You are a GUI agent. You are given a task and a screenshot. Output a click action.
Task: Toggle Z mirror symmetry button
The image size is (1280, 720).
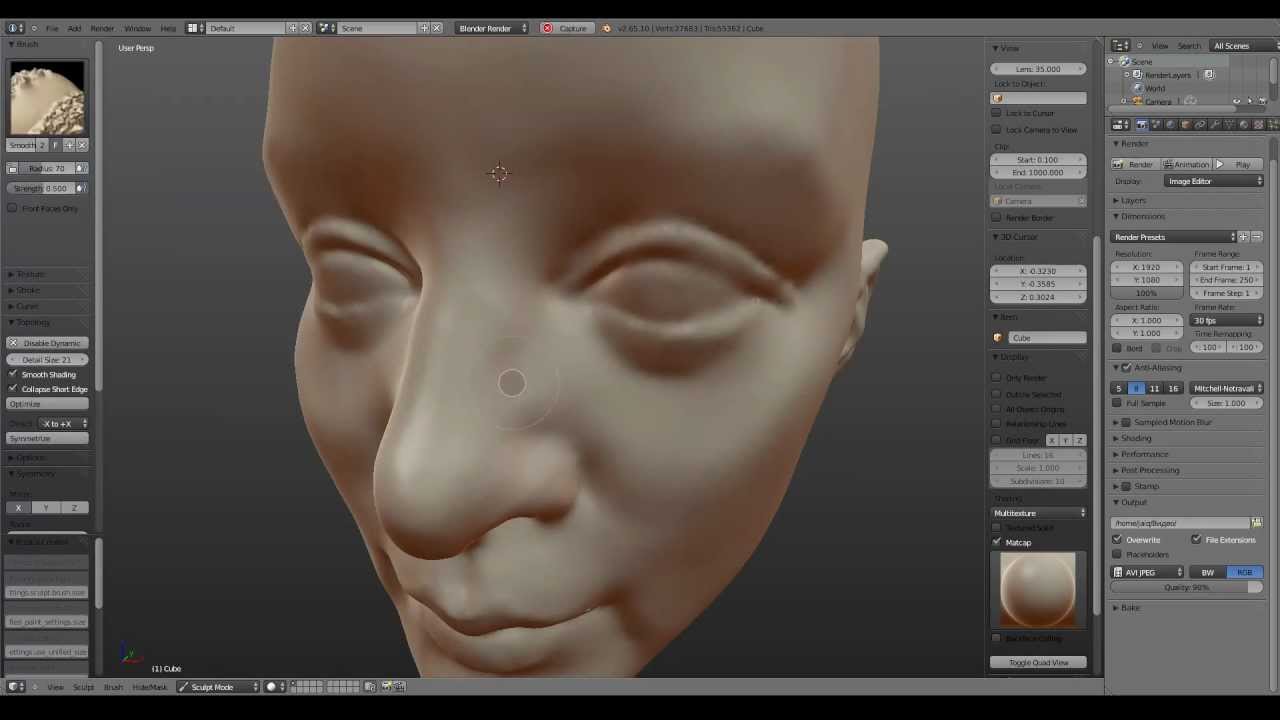[x=74, y=508]
